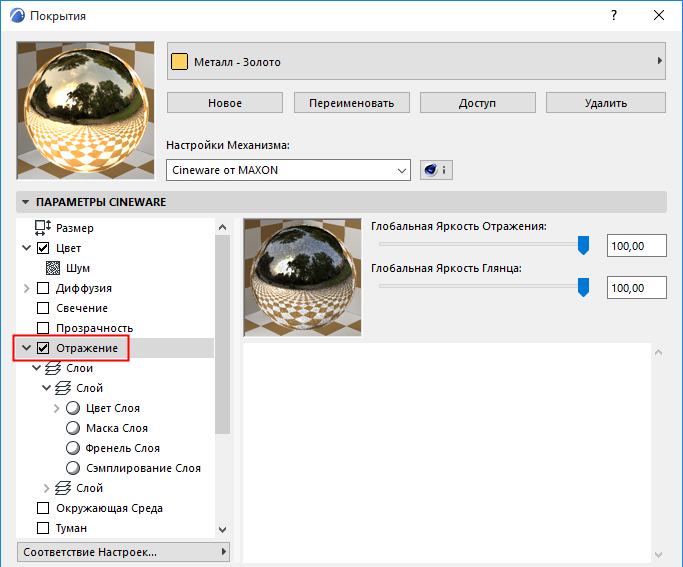Click the Новое button
This screenshot has width=683, height=567.
(x=225, y=103)
